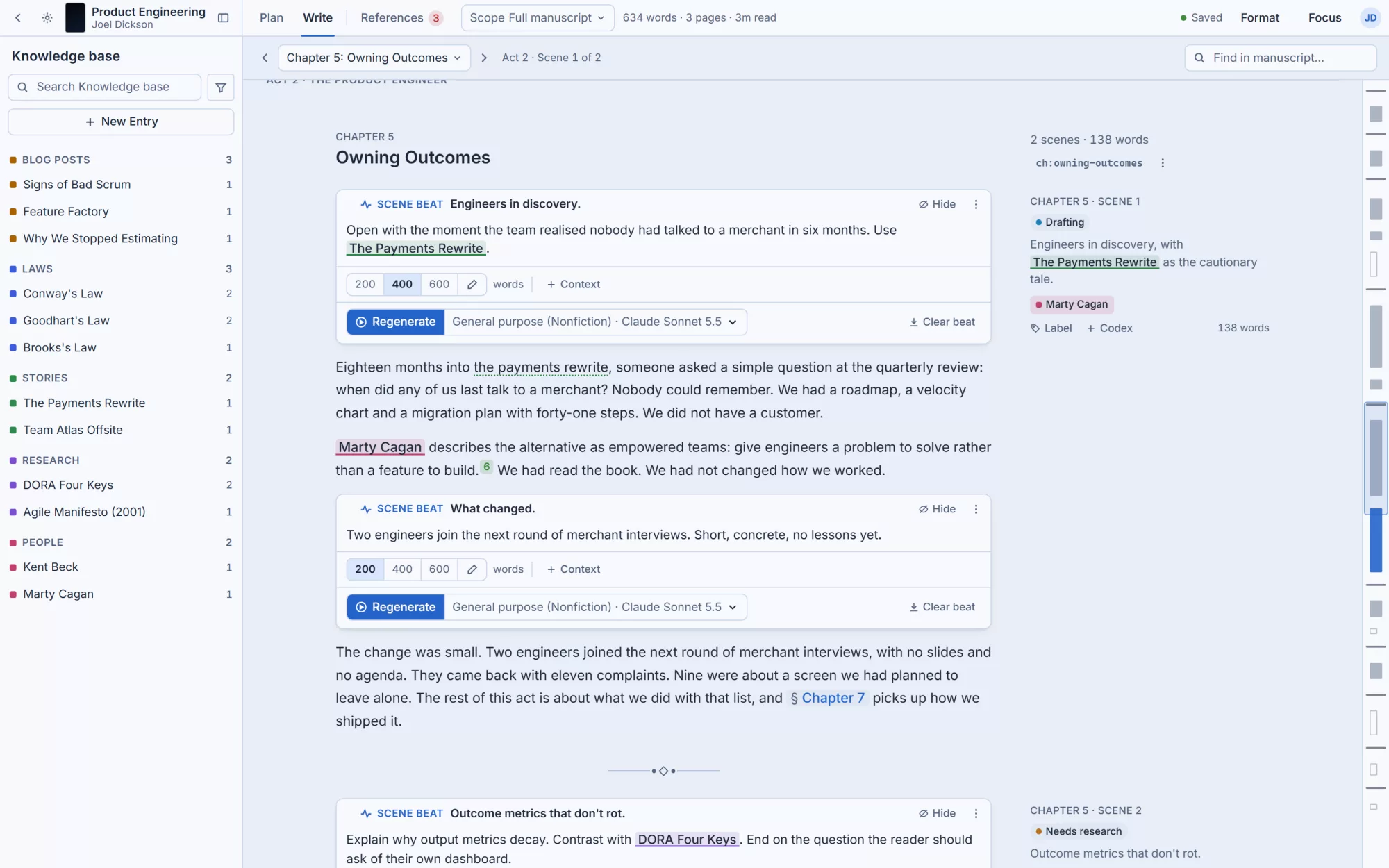
Task: Open the Knowledge base filter icon
Action: pos(221,87)
